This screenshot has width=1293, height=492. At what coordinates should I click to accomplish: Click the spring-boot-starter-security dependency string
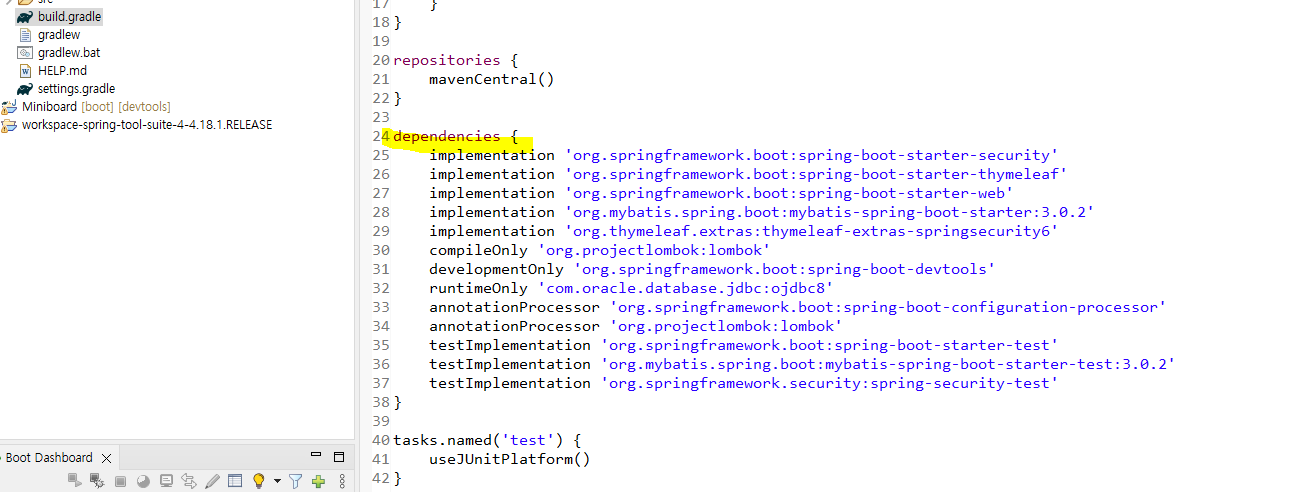click(x=811, y=155)
